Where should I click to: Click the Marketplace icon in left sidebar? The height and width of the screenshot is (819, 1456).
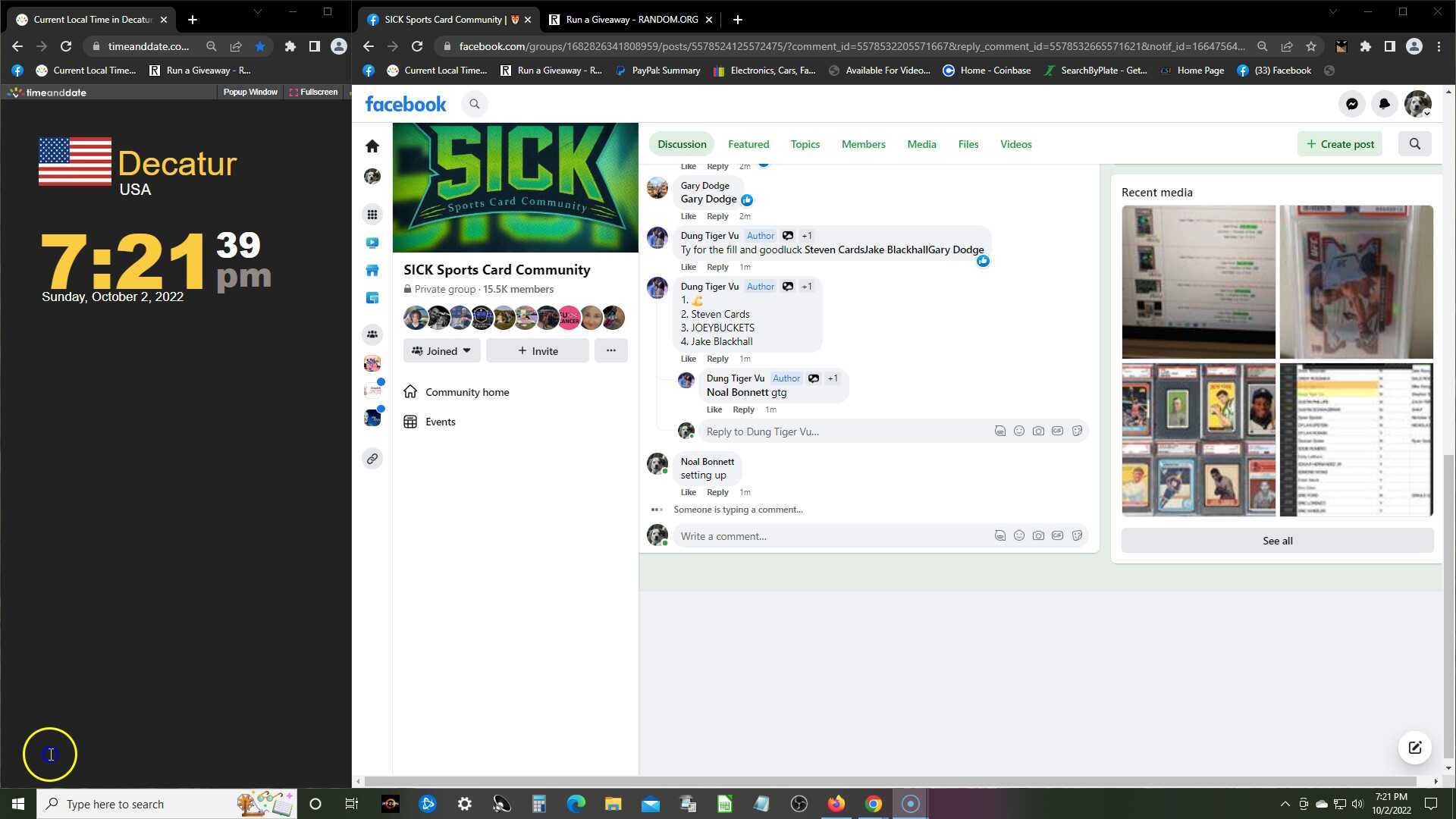[372, 271]
